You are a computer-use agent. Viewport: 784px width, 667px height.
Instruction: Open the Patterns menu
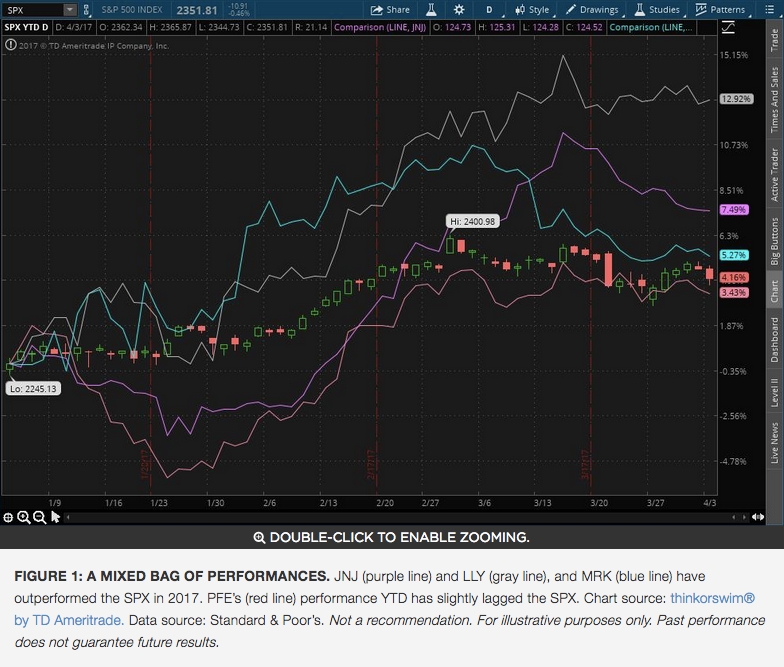point(720,10)
